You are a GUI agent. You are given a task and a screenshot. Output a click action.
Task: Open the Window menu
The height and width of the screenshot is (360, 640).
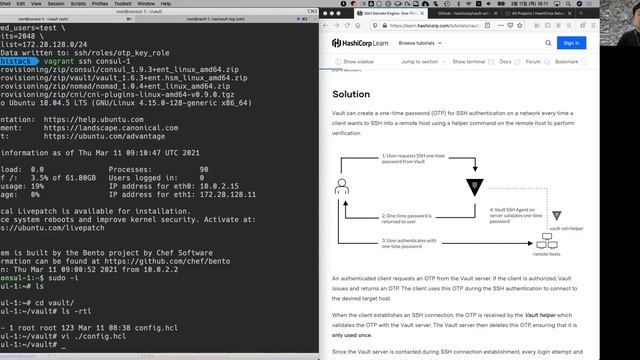[x=146, y=4]
